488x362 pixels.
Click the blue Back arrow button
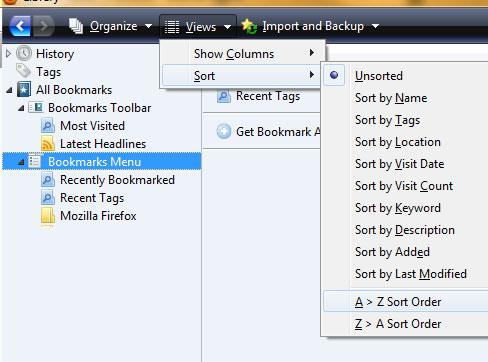click(x=20, y=26)
